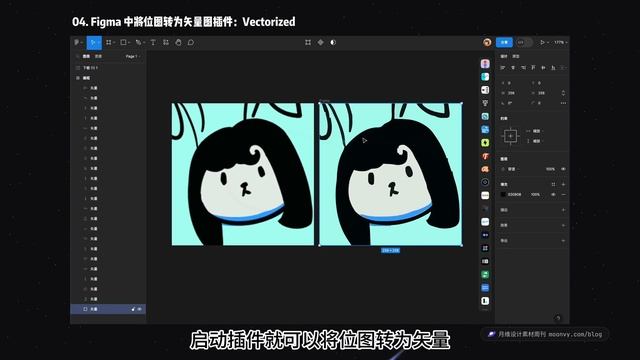
Task: Click the Present play icon
Action: 542,42
